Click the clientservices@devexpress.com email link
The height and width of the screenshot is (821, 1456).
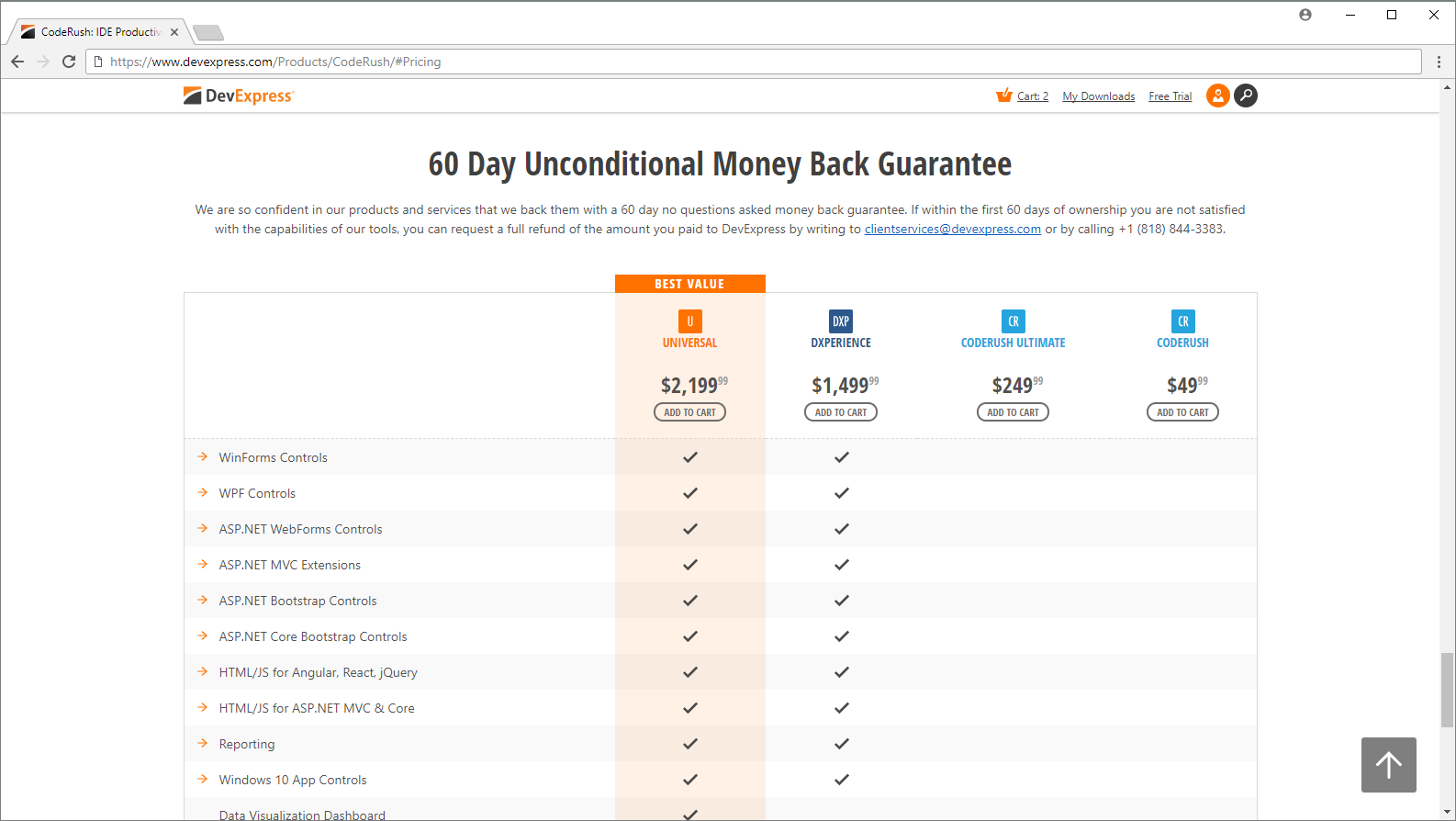[952, 230]
